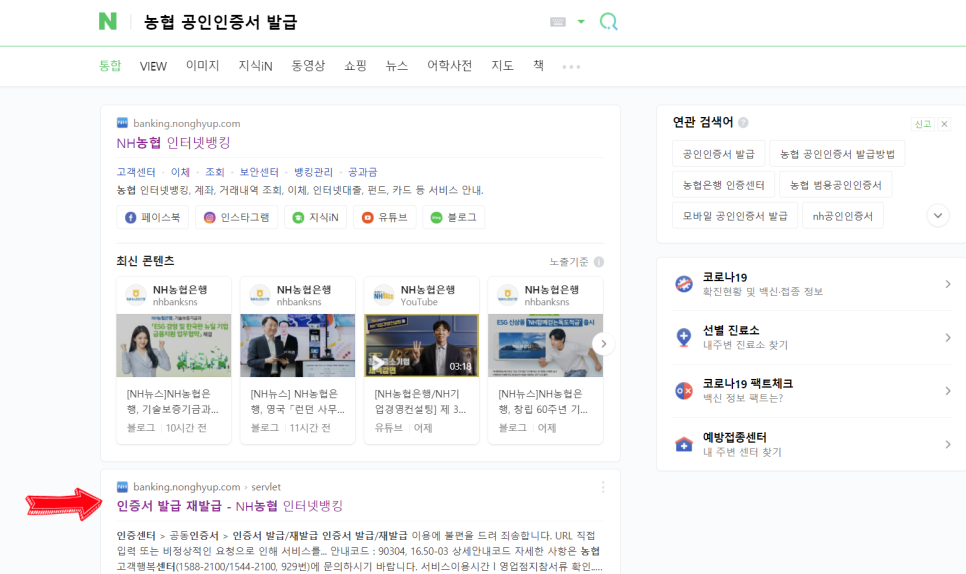The width and height of the screenshot is (966, 574).
Task: Click the 코로나19 팩트체크 OX icon
Action: click(684, 390)
